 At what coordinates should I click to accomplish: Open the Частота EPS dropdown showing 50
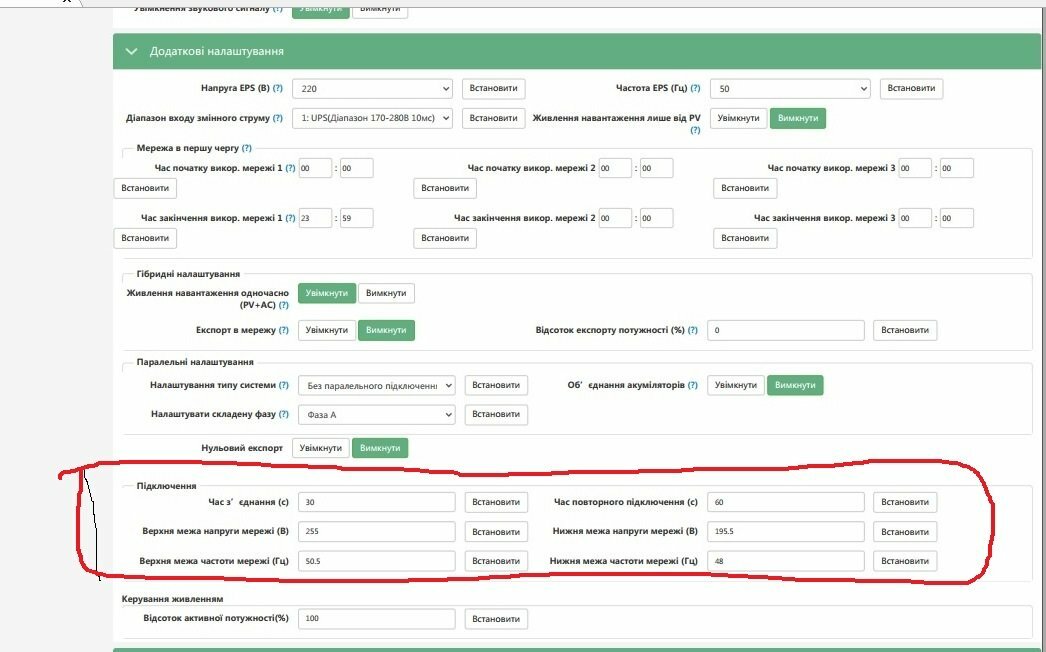[x=790, y=88]
